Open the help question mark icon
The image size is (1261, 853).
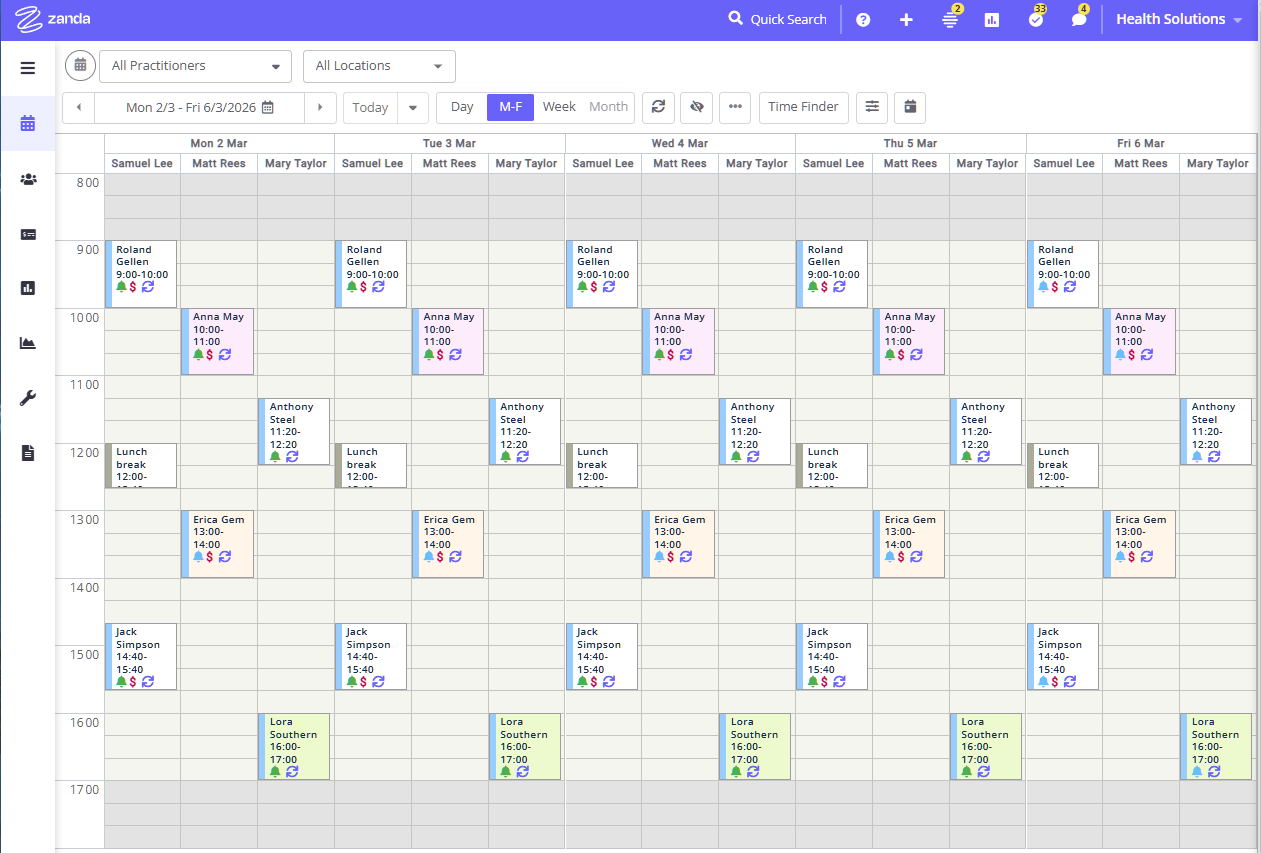863,20
